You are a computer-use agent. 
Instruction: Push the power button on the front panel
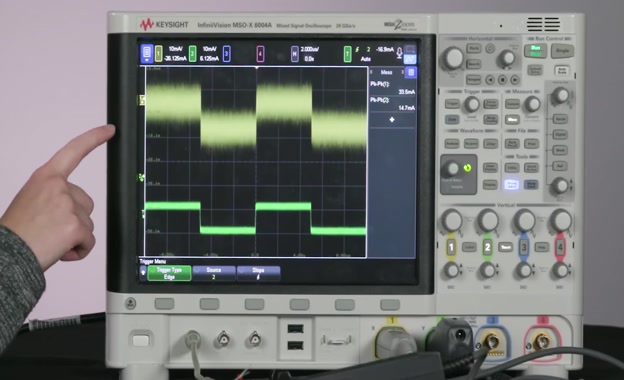140,340
